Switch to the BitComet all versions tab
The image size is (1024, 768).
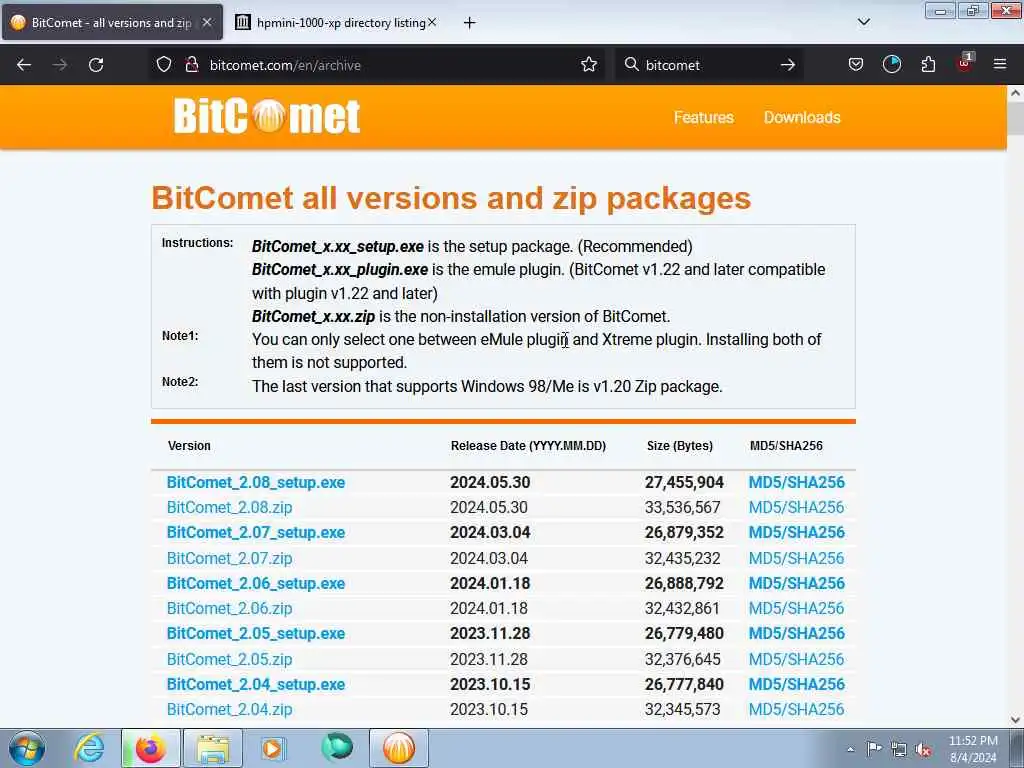coord(112,22)
